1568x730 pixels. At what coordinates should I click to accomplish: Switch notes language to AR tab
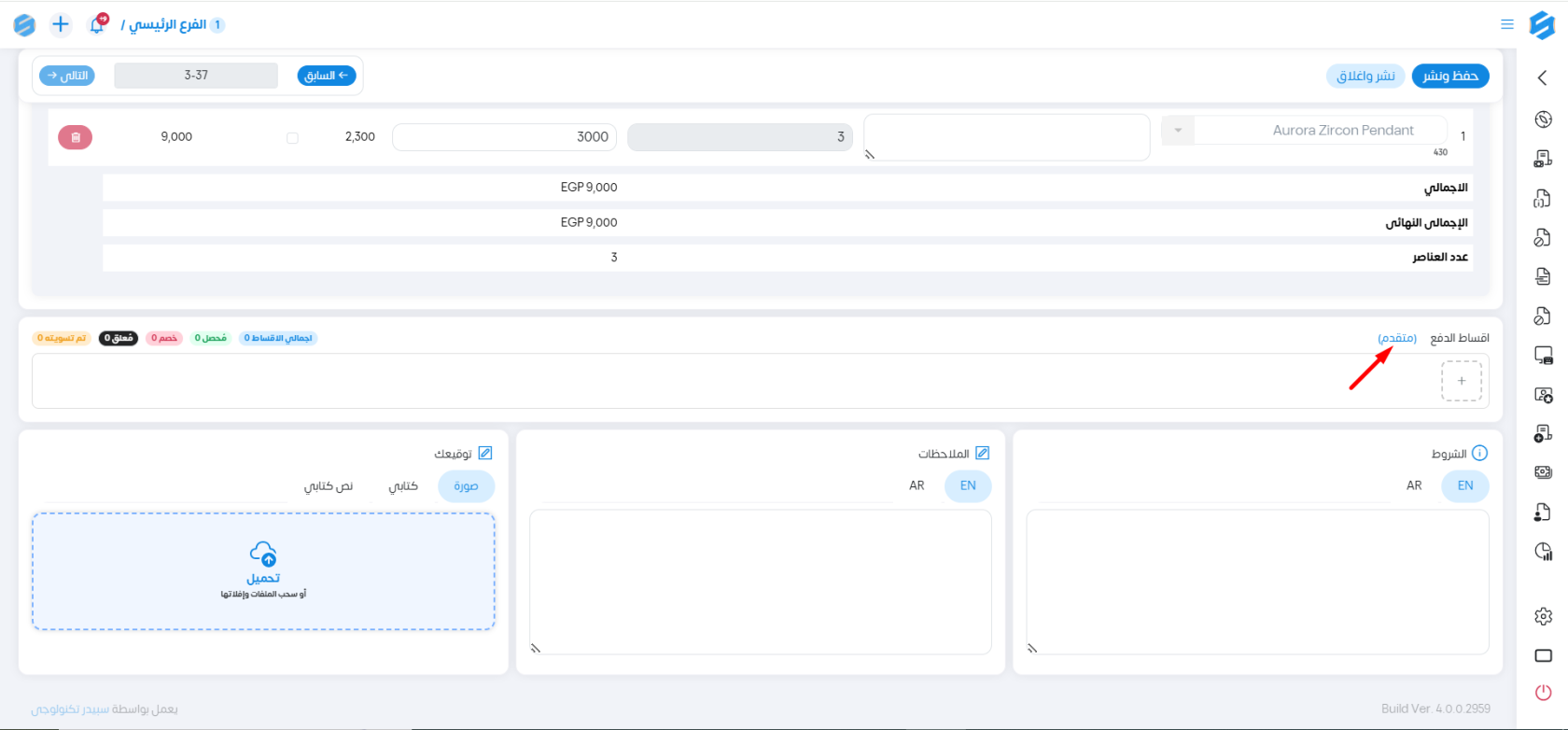(x=917, y=485)
